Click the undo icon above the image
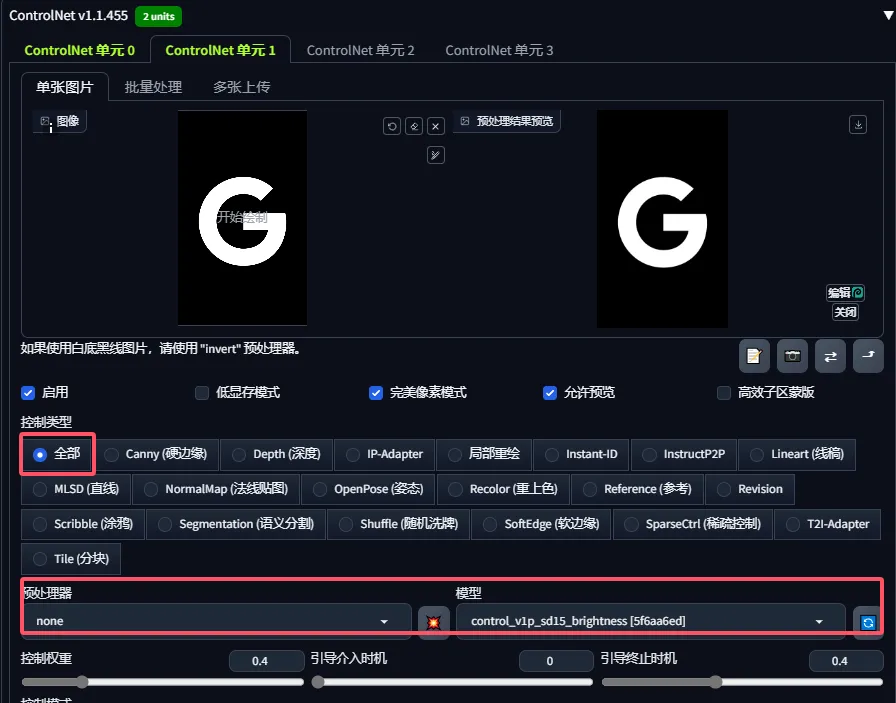 tap(392, 126)
